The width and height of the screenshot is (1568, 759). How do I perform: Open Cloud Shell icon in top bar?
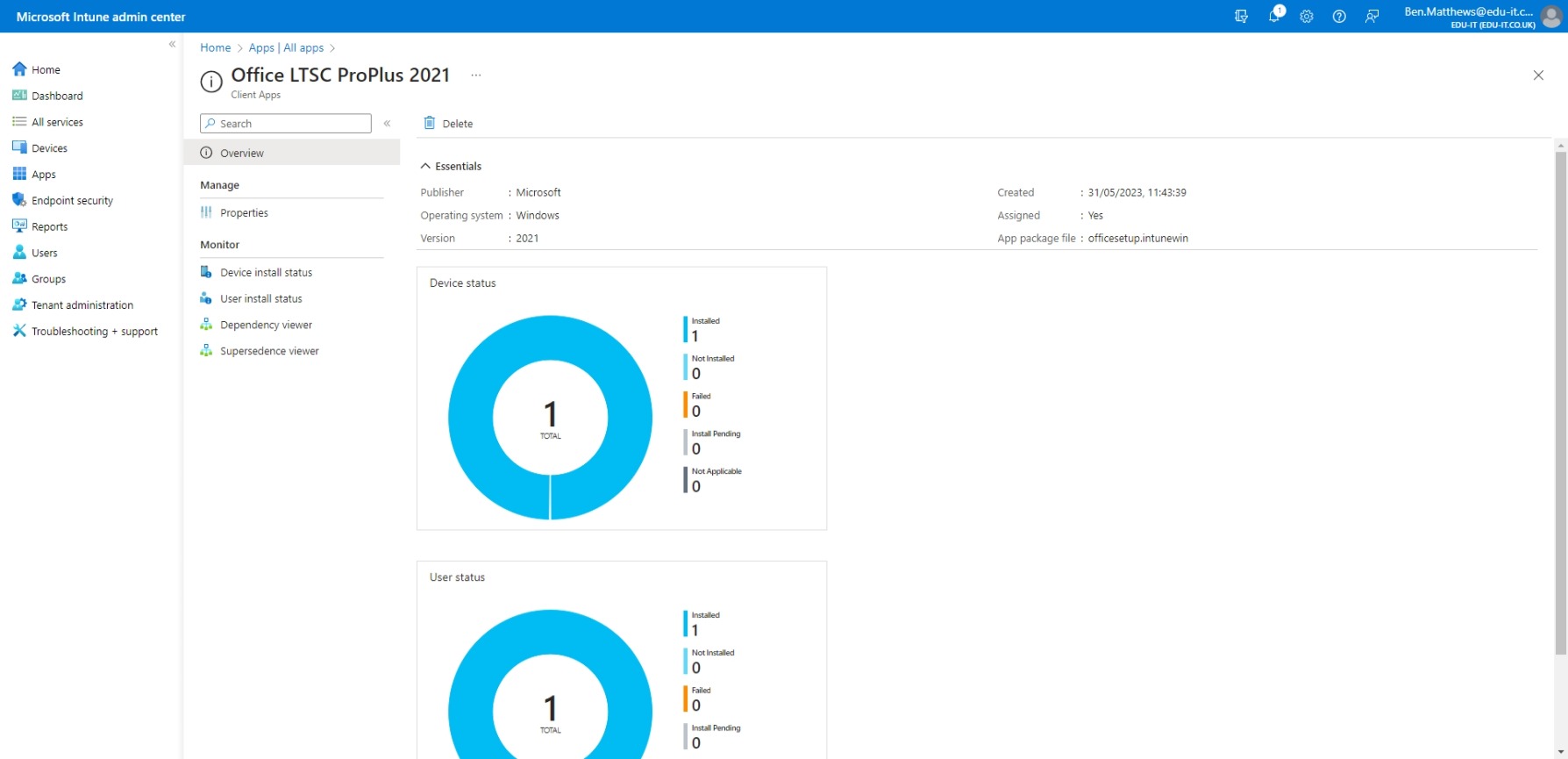(1241, 16)
